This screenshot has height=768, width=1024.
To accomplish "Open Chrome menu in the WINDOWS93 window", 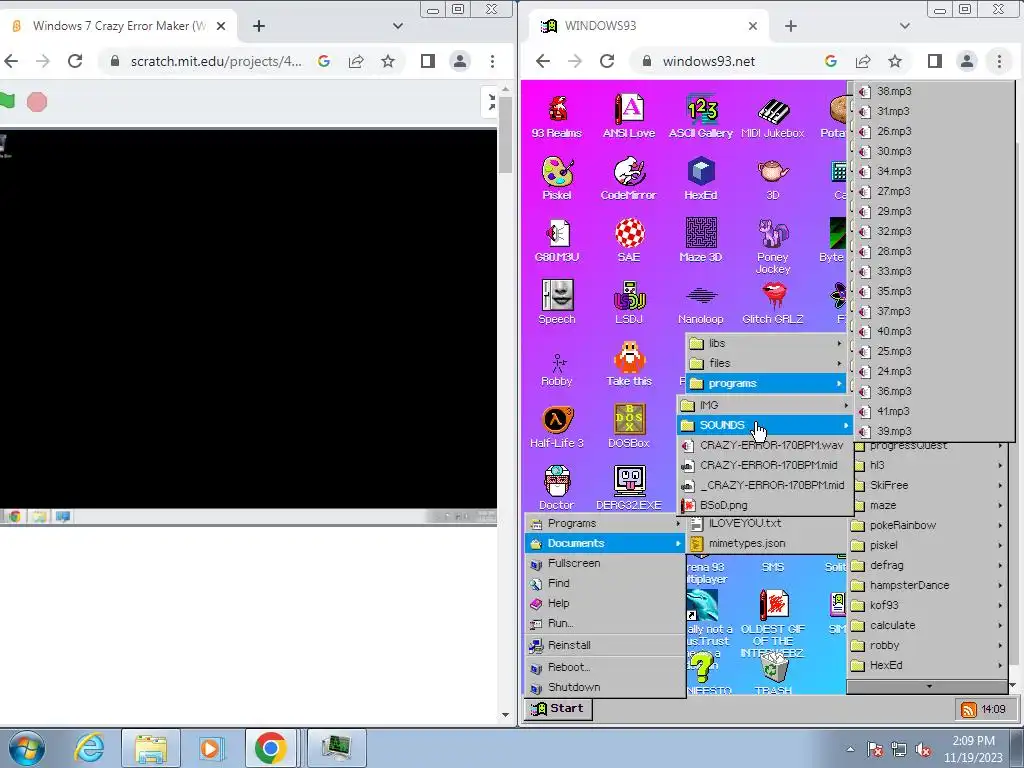I will [x=999, y=61].
